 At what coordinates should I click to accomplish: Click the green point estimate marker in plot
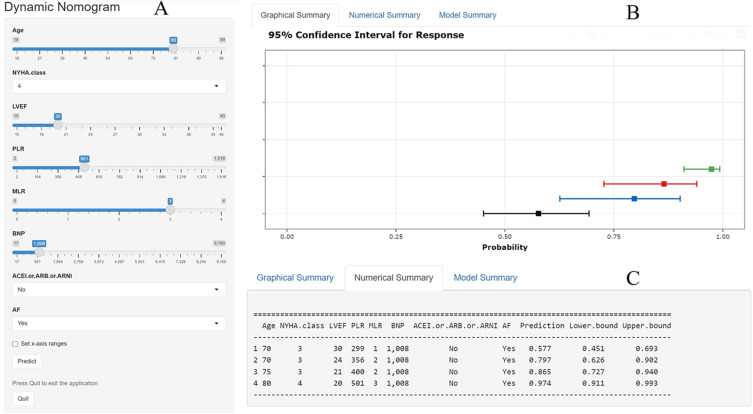pyautogui.click(x=711, y=169)
